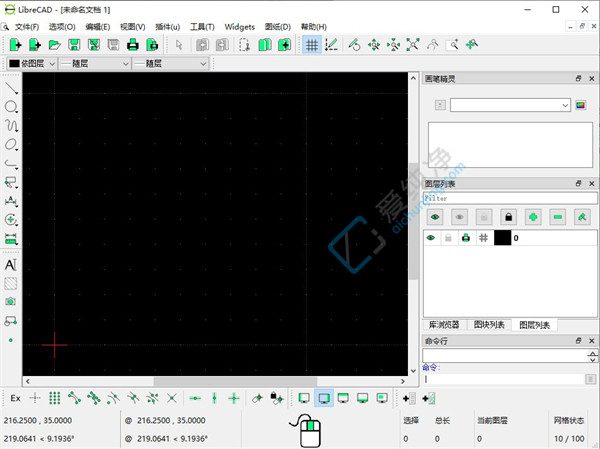This screenshot has height=449, width=600.
Task: Click the Window Zoom magnifier icon
Action: 453,45
